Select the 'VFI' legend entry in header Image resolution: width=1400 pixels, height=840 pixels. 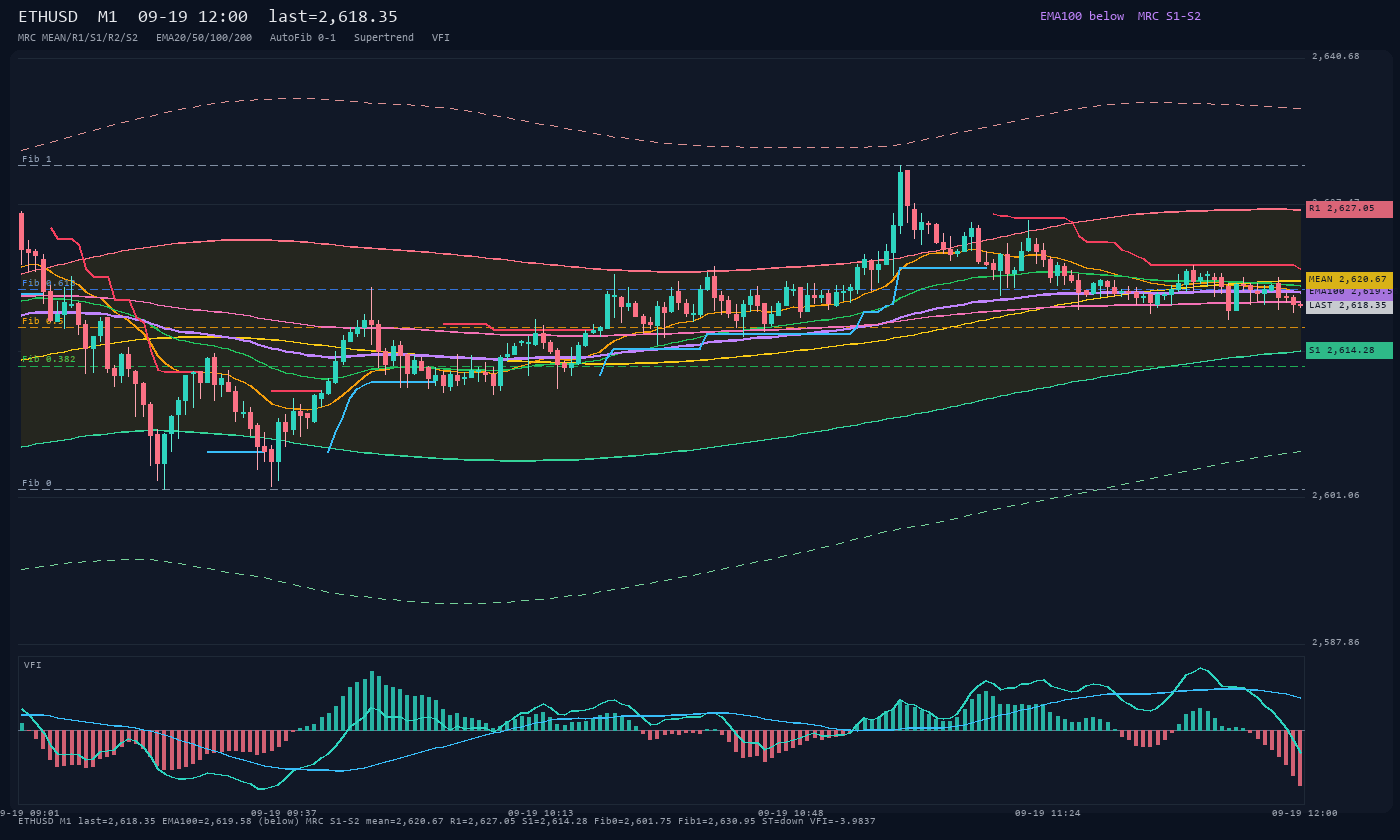pyautogui.click(x=441, y=37)
